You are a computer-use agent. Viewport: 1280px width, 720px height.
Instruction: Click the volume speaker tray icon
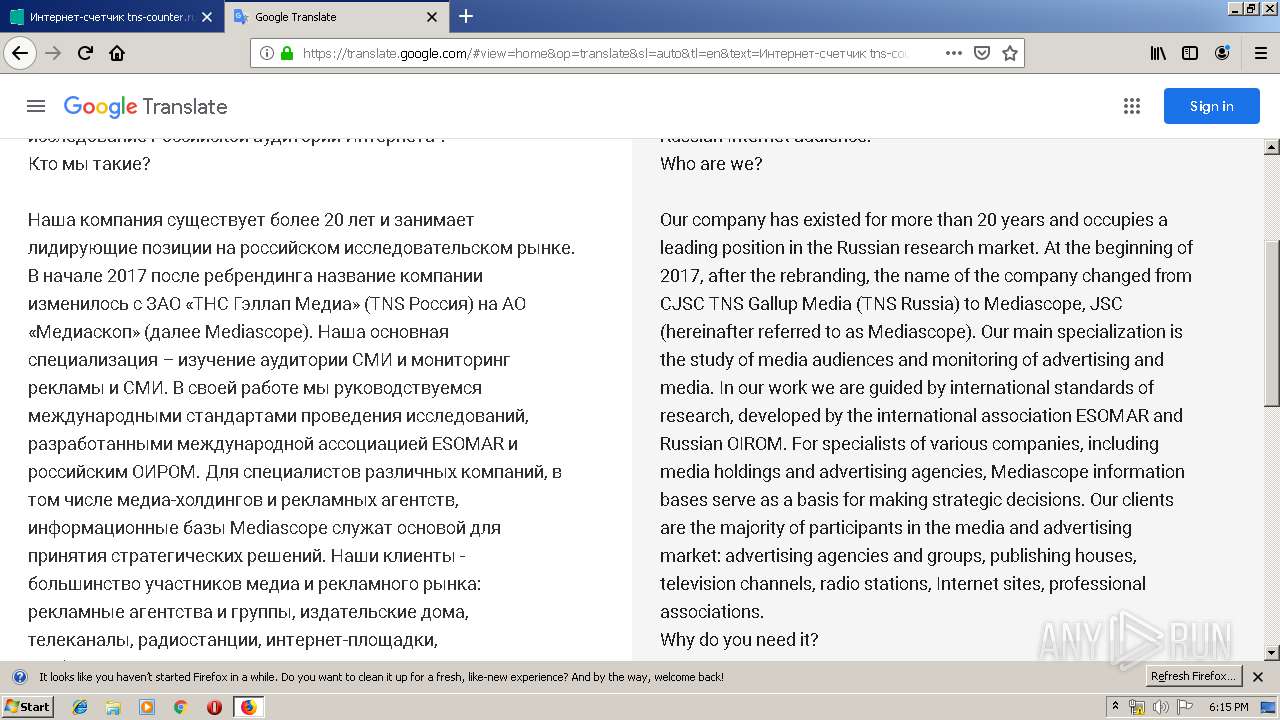pos(1160,707)
